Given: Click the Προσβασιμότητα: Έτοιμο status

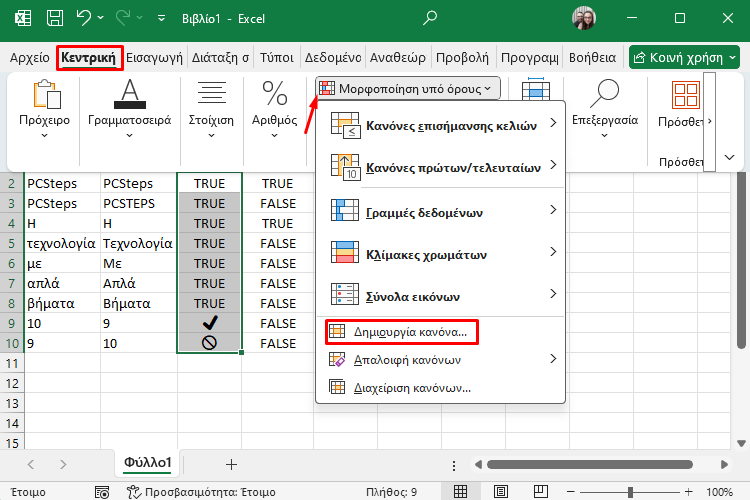Looking at the screenshot, I should tap(201, 492).
